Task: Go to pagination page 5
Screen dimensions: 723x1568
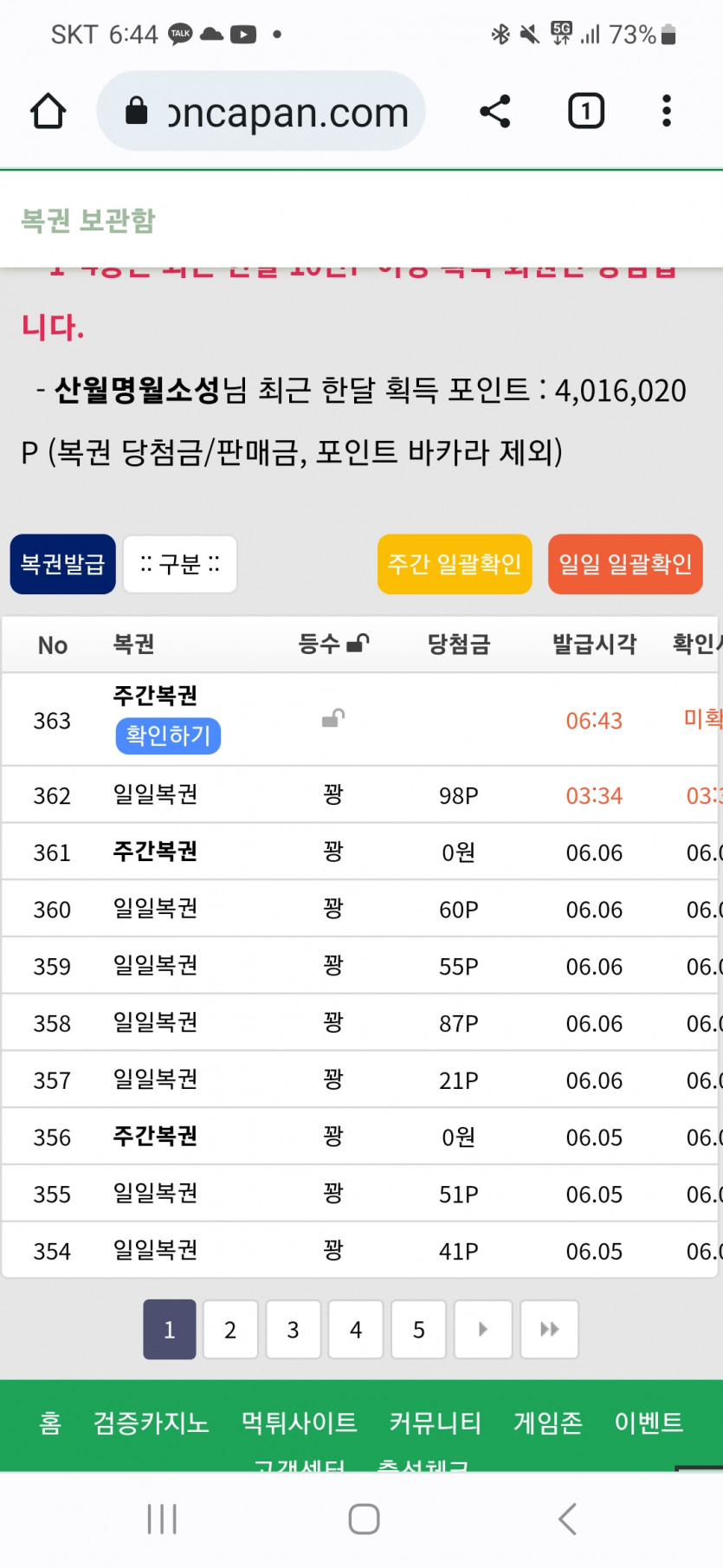Action: [419, 1330]
